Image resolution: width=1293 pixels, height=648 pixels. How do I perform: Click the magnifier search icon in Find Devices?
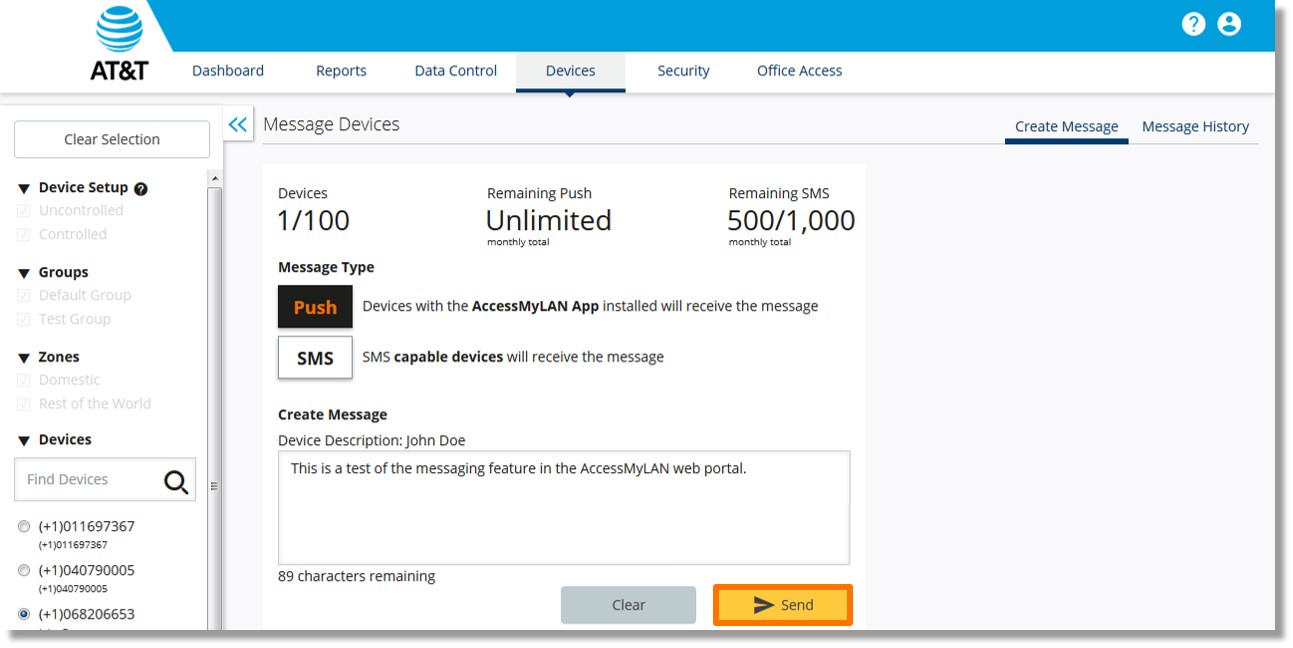point(176,482)
